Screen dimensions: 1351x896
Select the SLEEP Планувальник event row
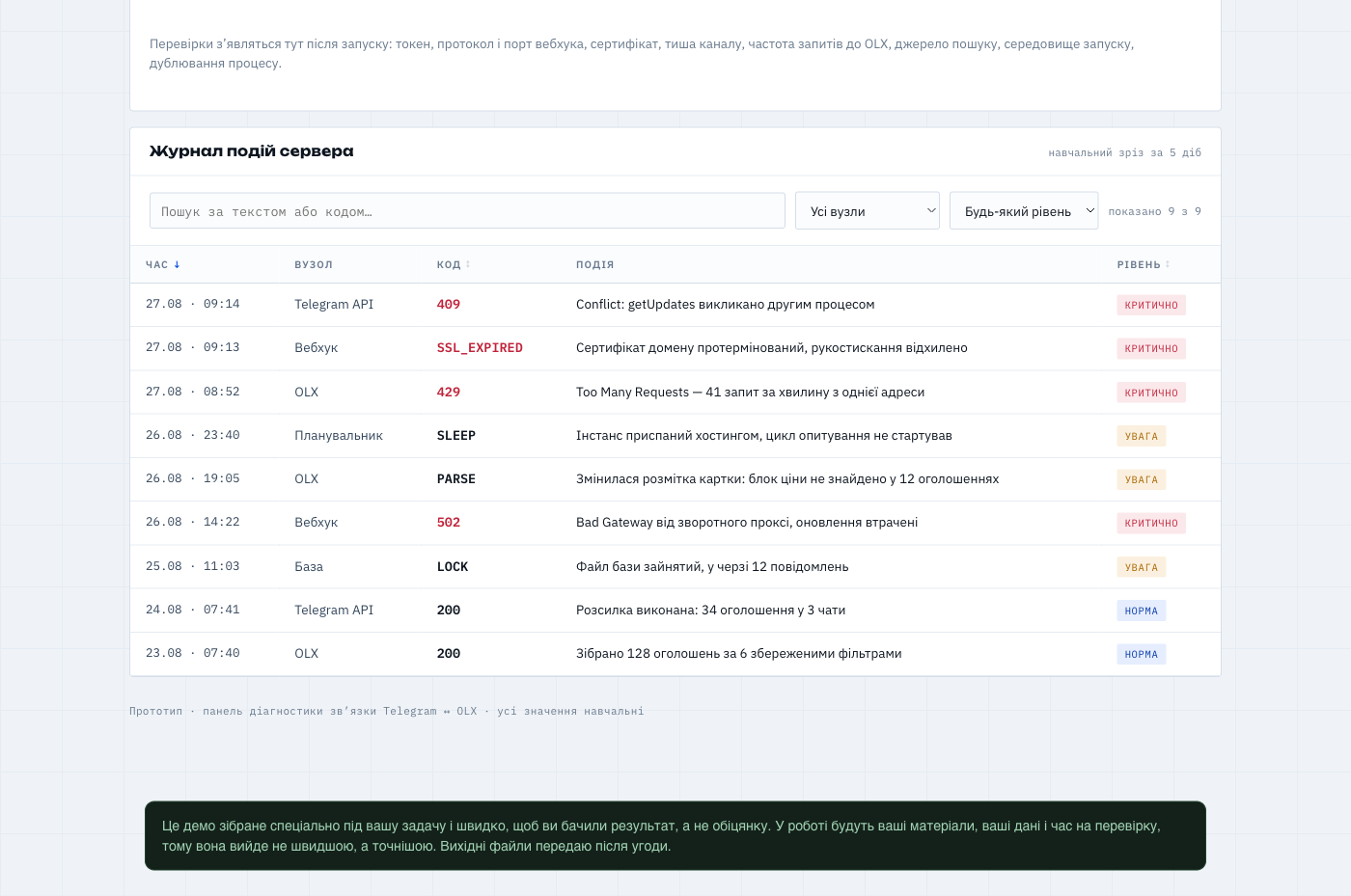675,436
